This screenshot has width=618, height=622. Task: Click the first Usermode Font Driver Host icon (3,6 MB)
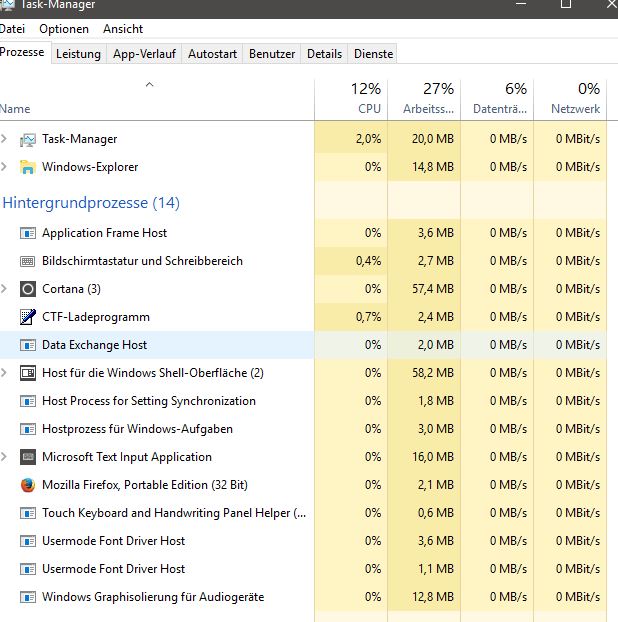point(28,541)
